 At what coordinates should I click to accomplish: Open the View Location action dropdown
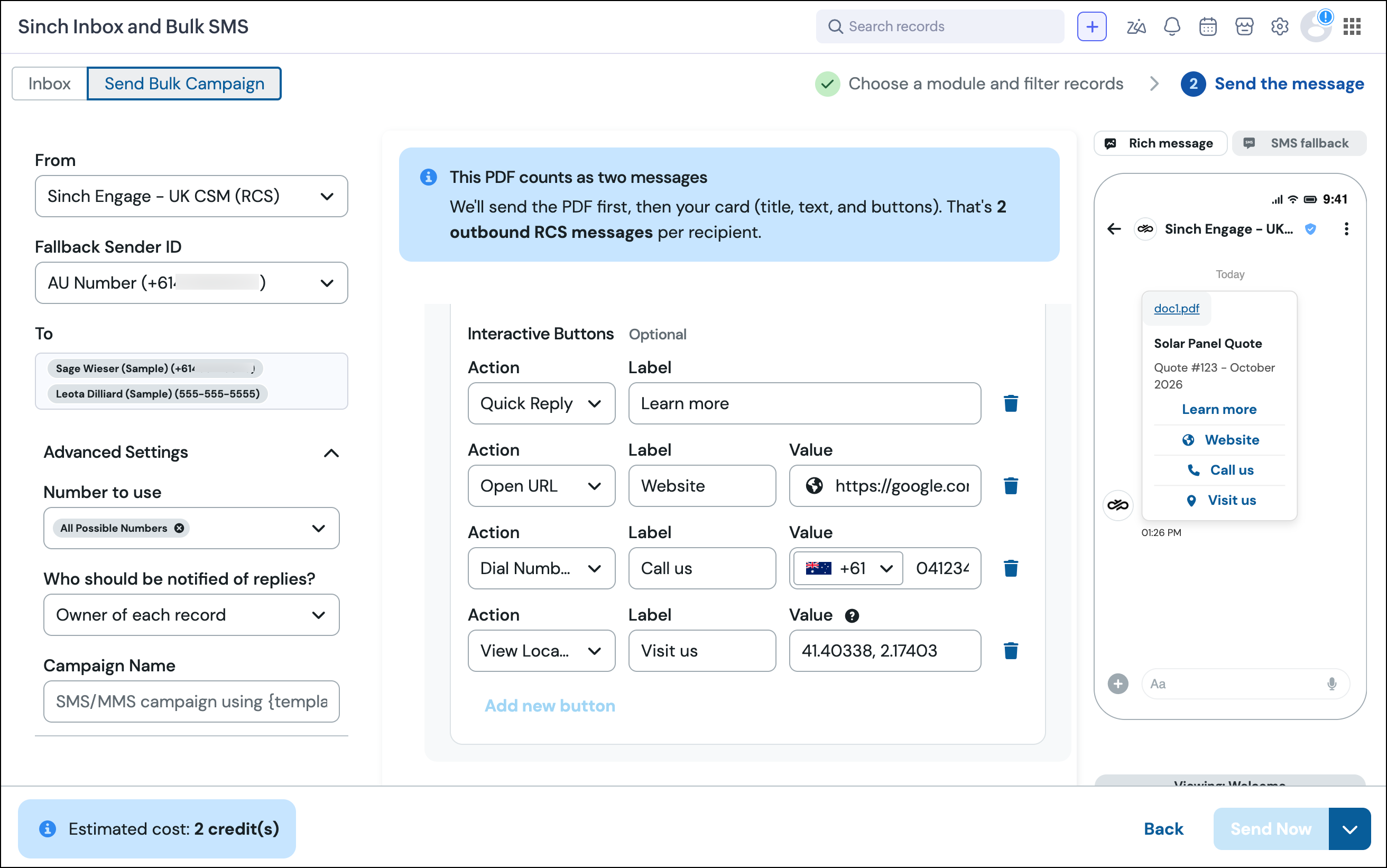[x=541, y=651]
